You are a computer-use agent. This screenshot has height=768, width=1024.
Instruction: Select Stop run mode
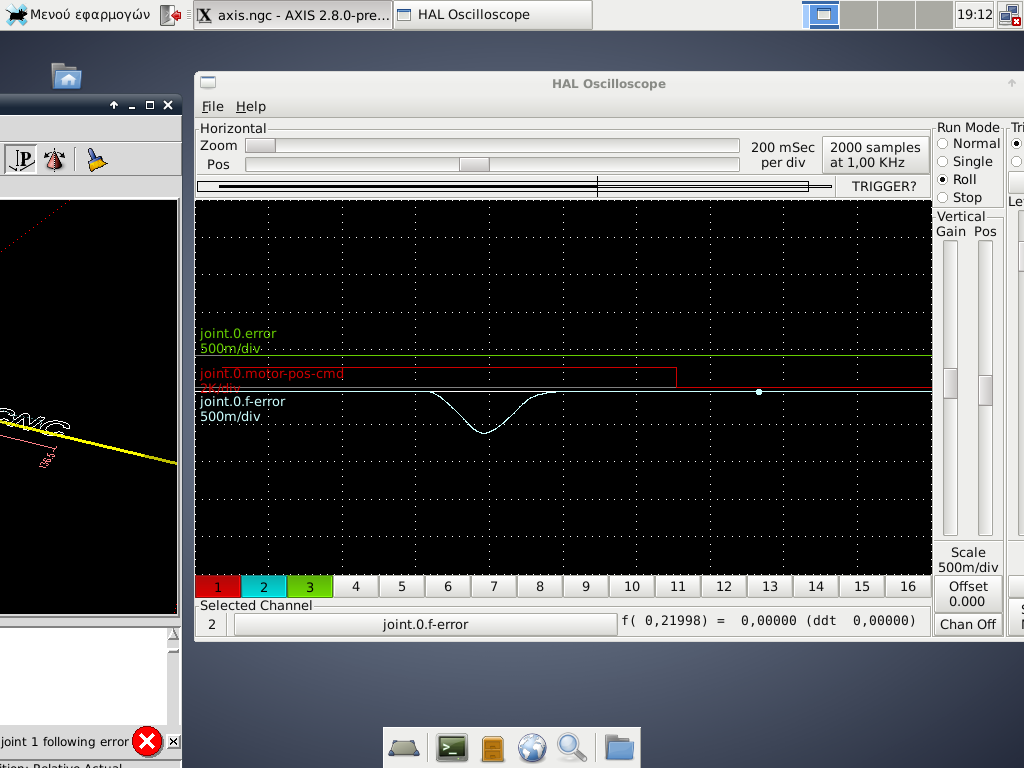943,198
